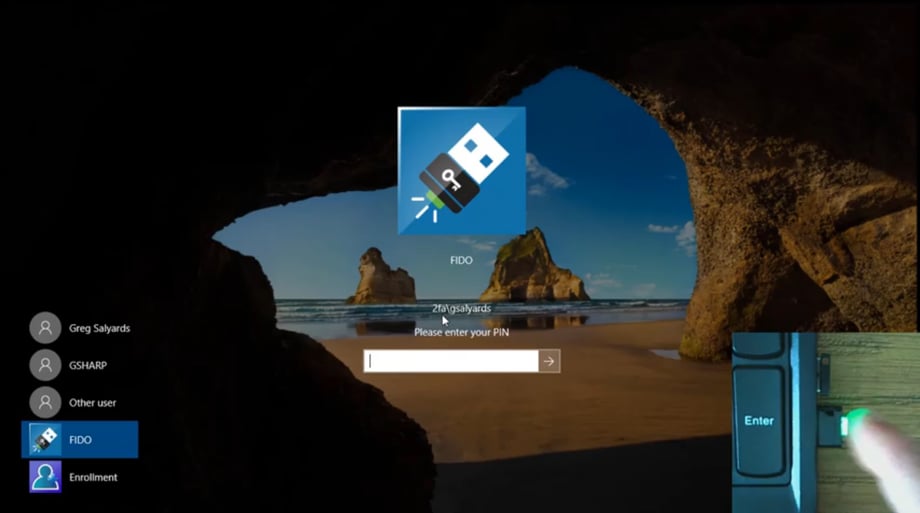This screenshot has width=920, height=513.
Task: Open the Enrollment user icon
Action: click(x=45, y=477)
